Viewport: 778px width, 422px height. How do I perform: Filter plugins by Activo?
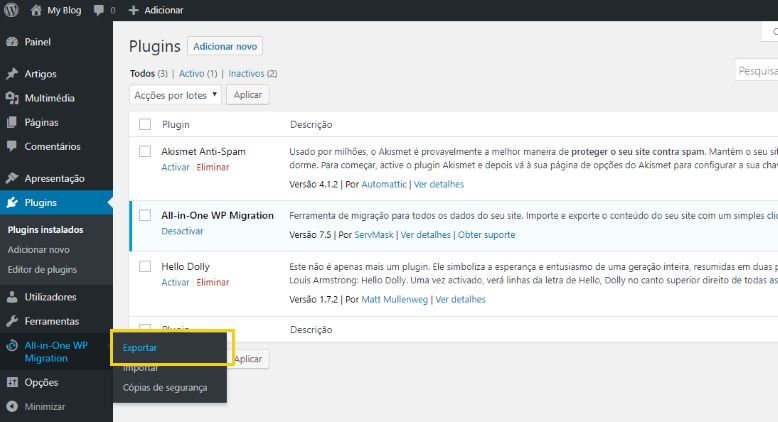[192, 73]
